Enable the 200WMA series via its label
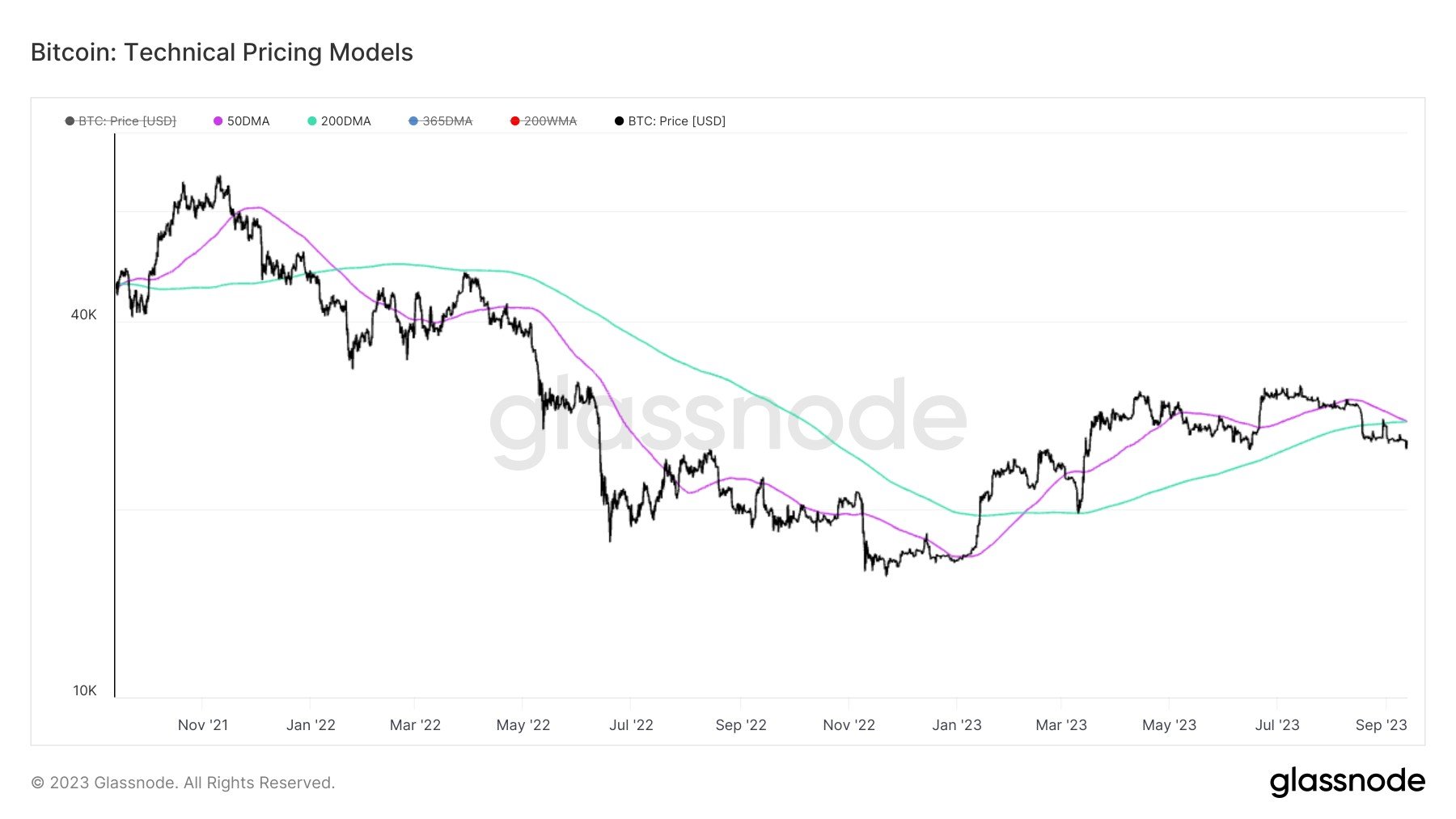The image size is (1456, 819). click(550, 121)
